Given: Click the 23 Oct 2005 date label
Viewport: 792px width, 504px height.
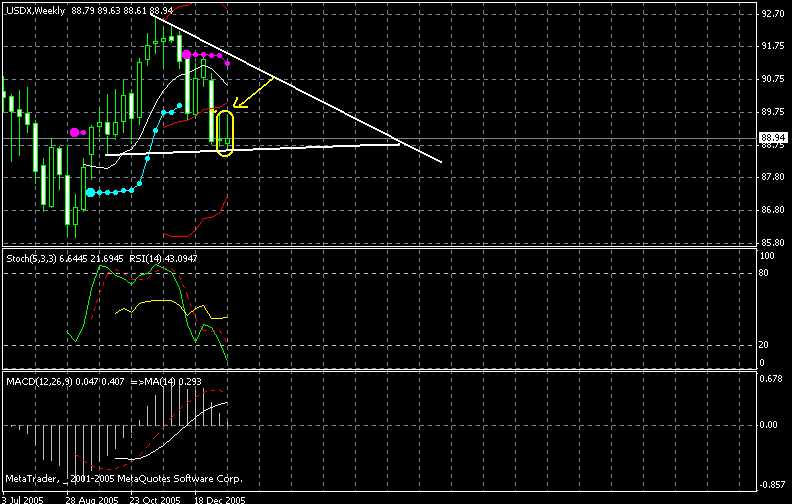Looking at the screenshot, I should tap(155, 500).
